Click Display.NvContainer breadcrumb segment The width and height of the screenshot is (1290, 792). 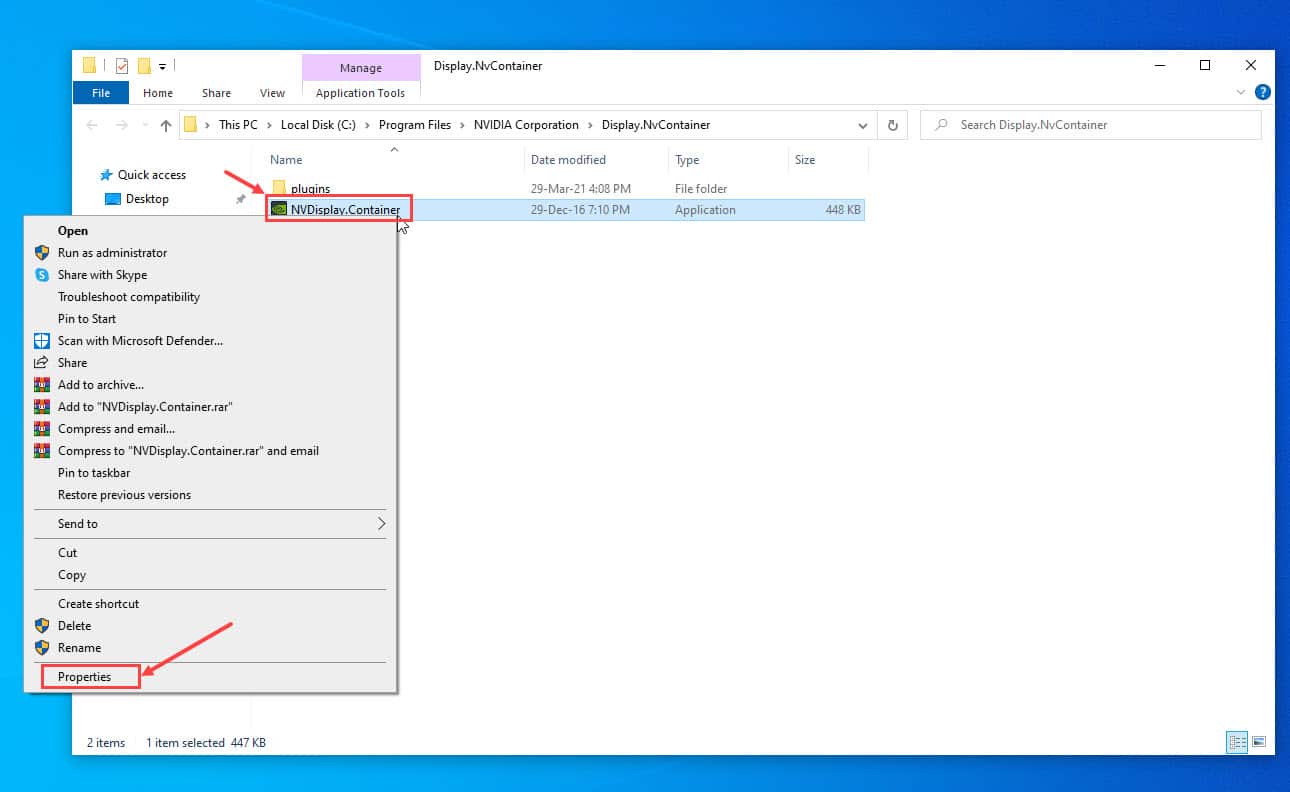click(656, 125)
